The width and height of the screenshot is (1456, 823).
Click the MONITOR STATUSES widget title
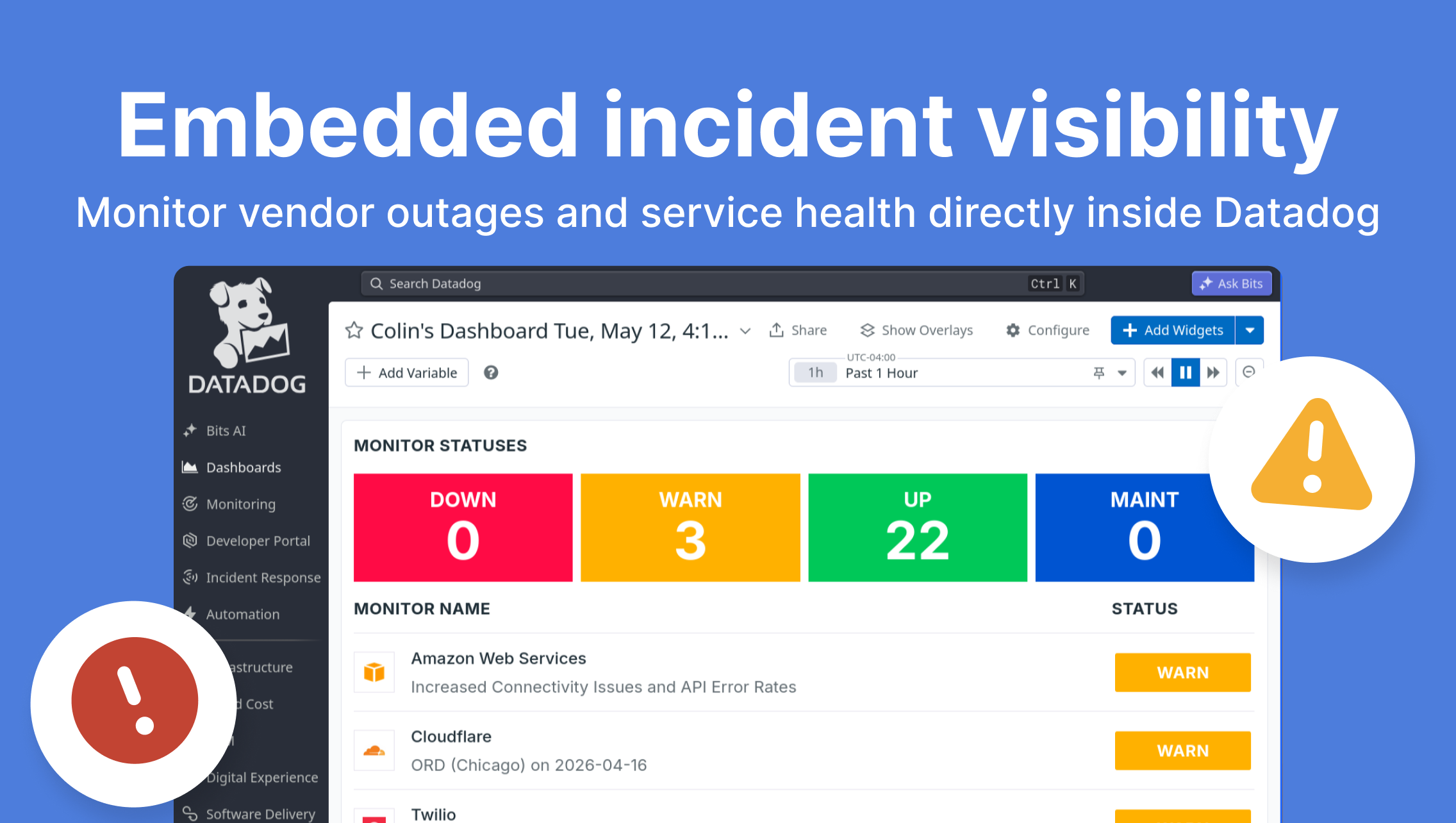tap(440, 445)
